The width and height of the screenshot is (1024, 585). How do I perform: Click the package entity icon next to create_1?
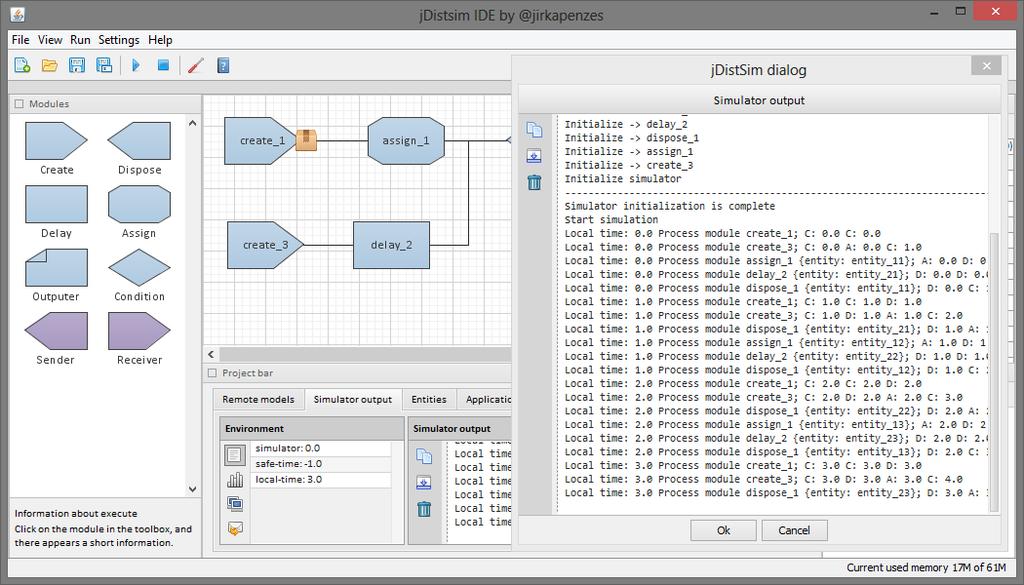(306, 140)
